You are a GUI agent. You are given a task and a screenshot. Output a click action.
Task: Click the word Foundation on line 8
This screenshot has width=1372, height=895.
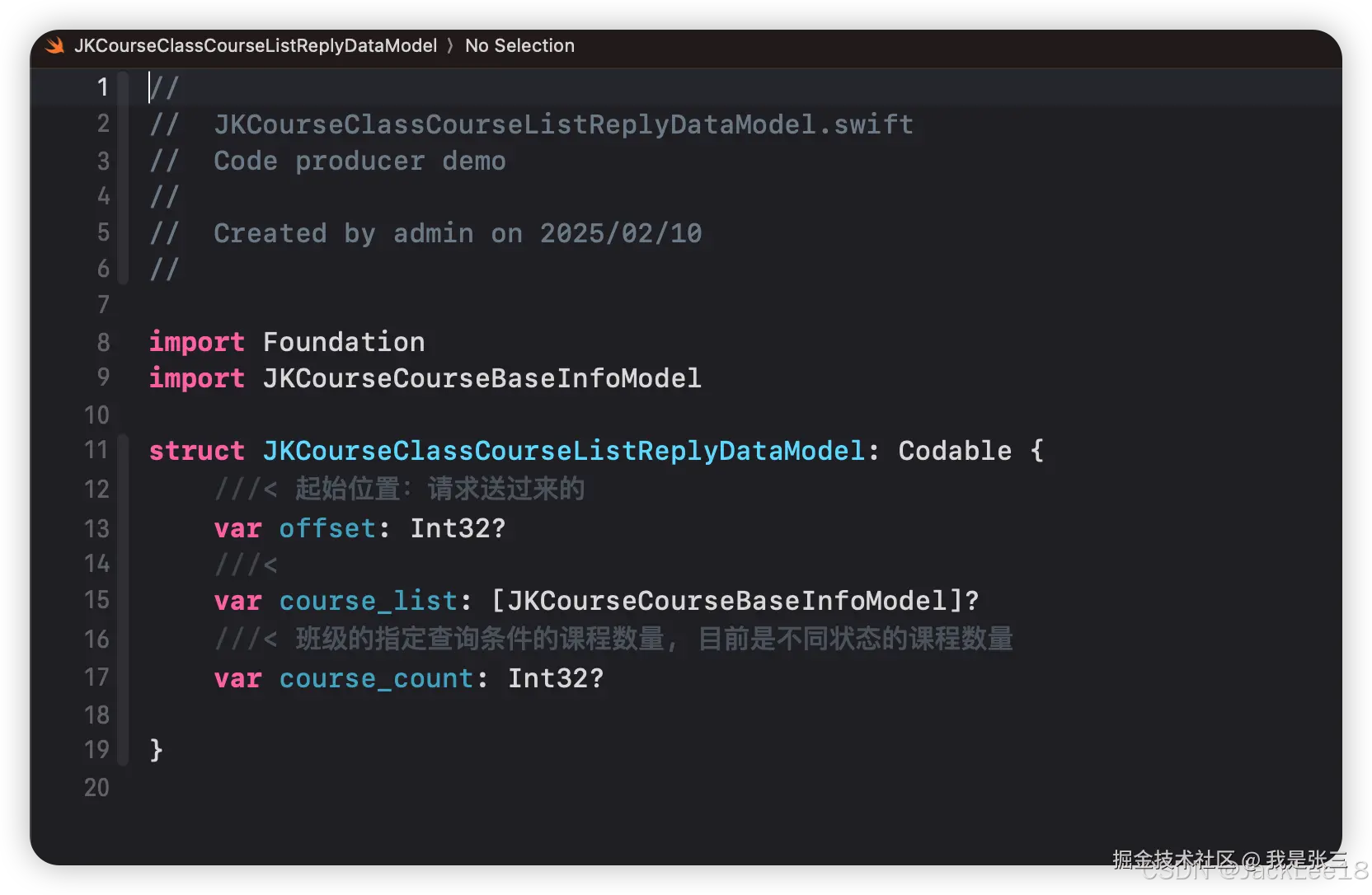pos(344,342)
